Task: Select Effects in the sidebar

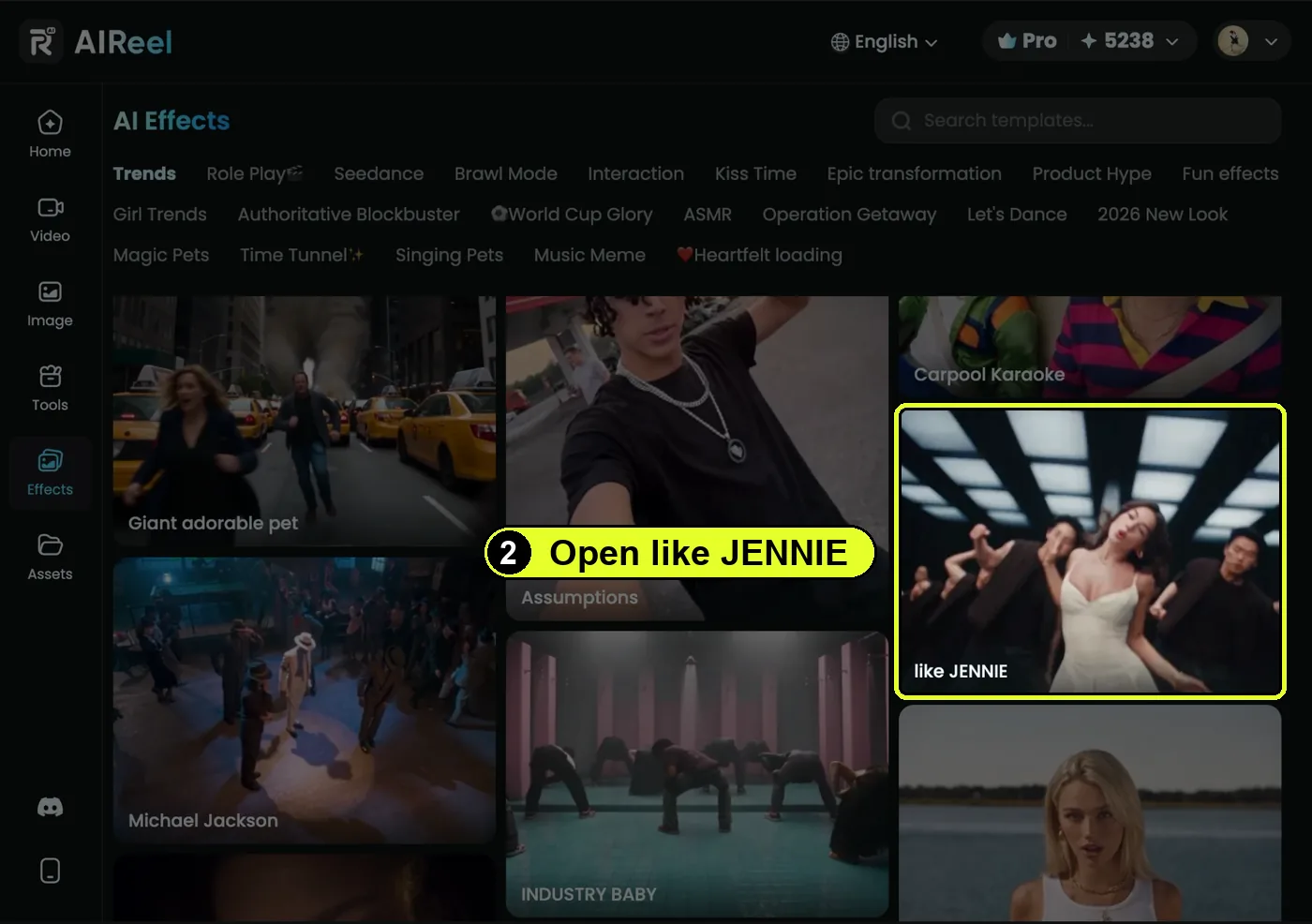Action: (x=50, y=472)
